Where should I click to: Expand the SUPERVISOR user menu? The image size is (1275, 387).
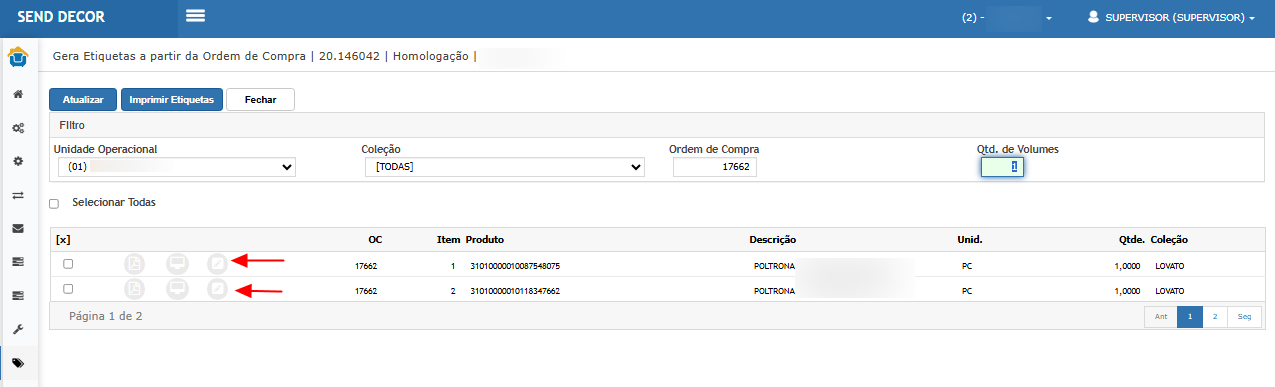pyautogui.click(x=1171, y=17)
